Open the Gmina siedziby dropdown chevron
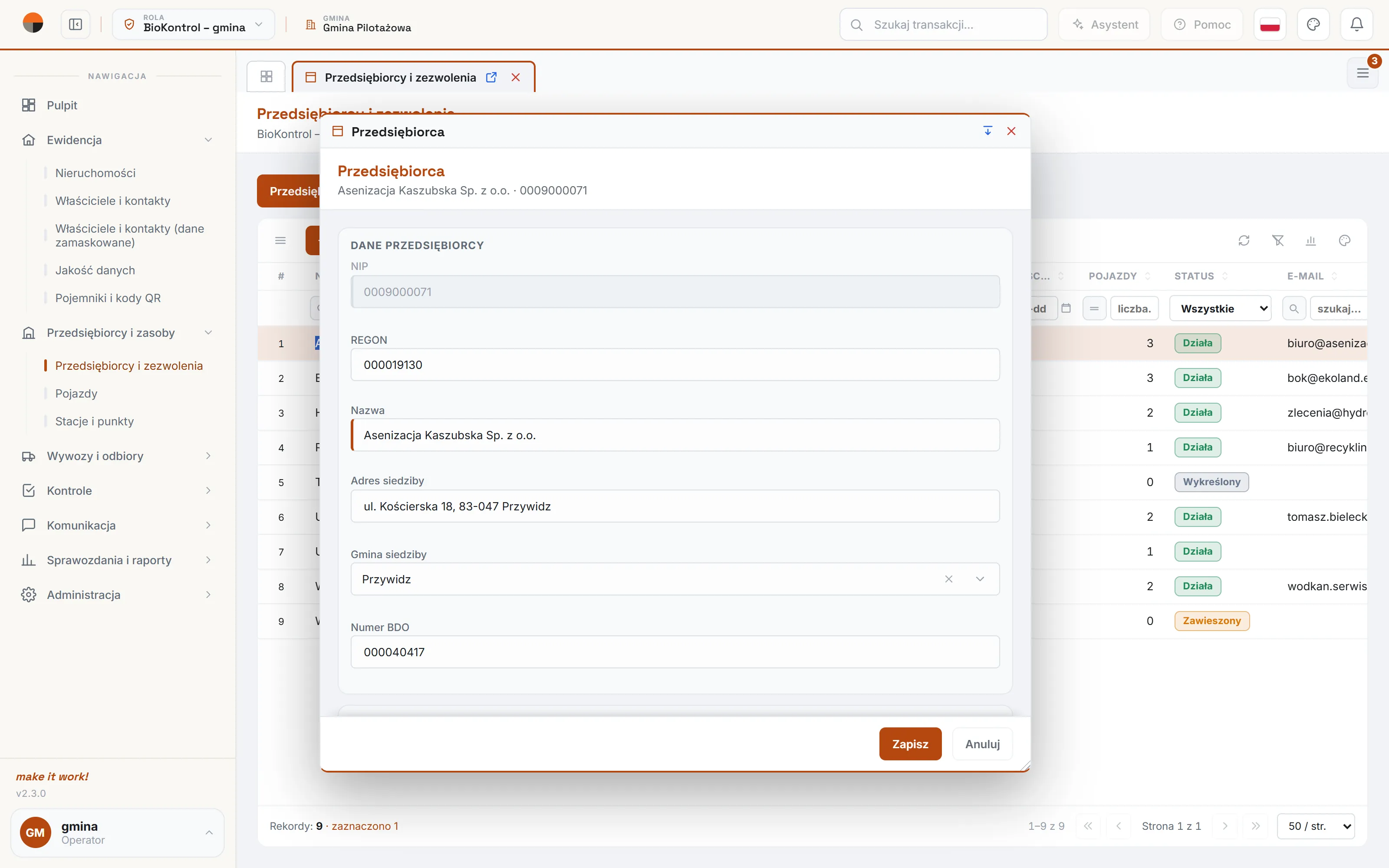Screen dimensions: 1389x868 tap(980, 579)
